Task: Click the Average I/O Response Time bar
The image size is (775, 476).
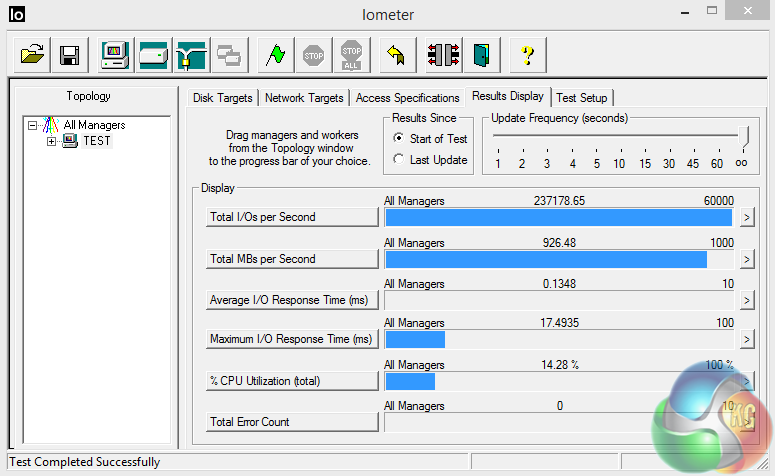Action: [x=559, y=301]
